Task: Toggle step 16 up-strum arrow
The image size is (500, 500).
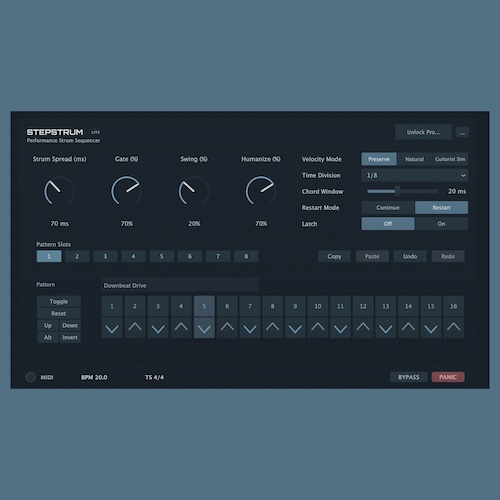Action: click(x=454, y=328)
